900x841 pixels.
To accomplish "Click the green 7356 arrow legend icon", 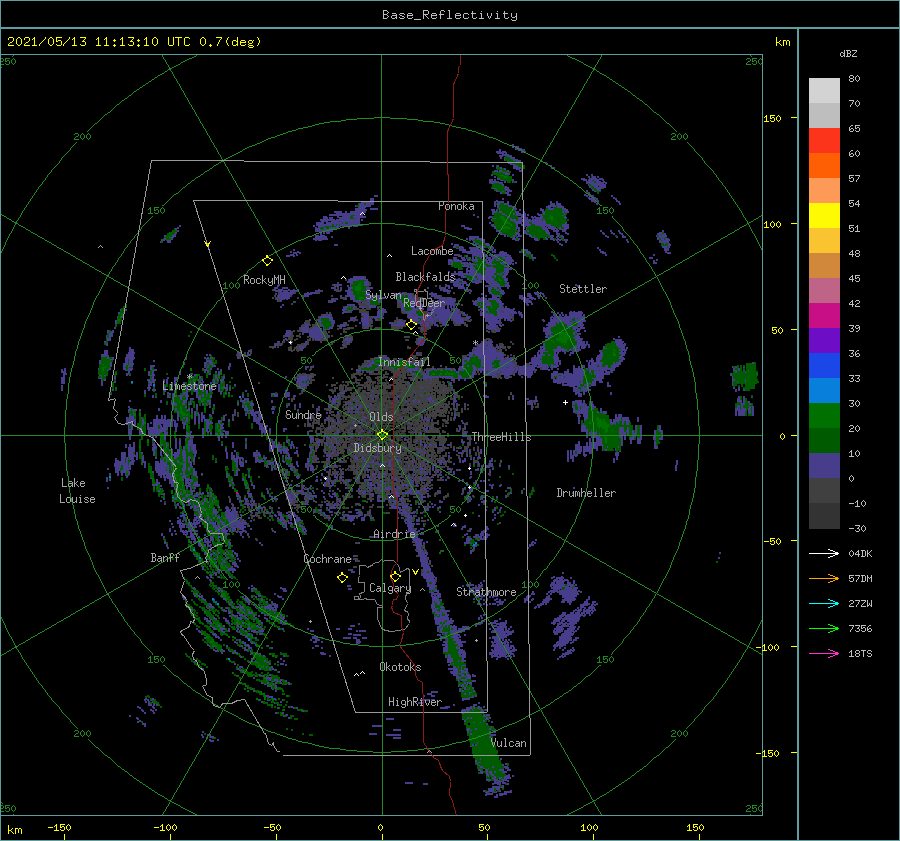I will (824, 629).
